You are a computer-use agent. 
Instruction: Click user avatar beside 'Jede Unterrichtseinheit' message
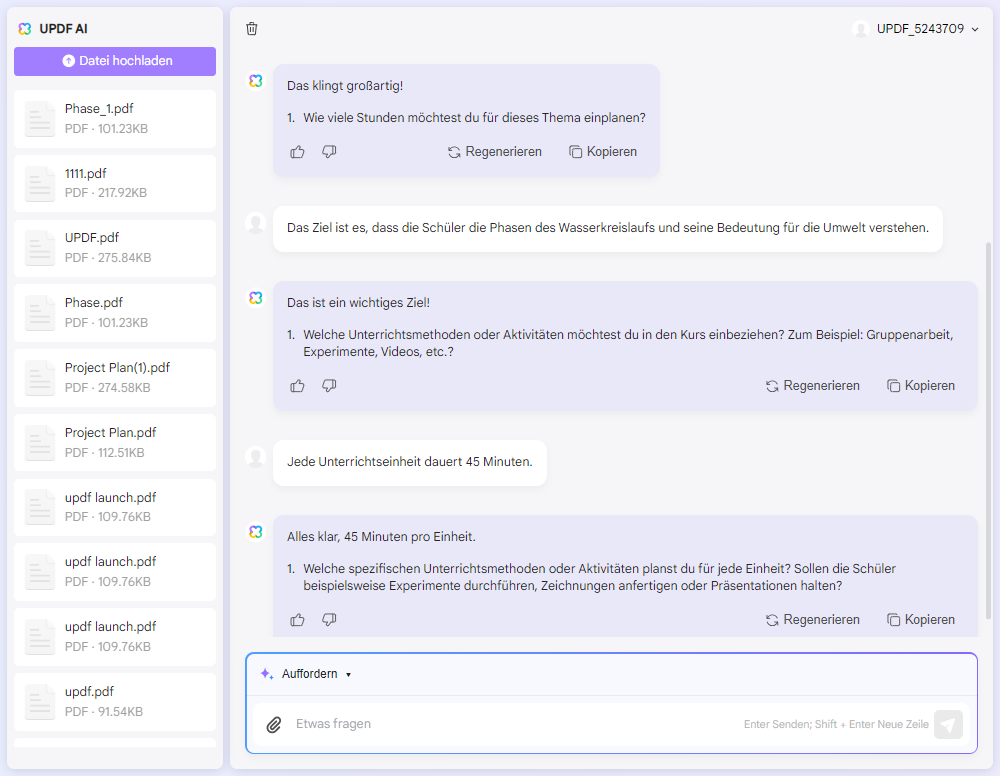pos(256,457)
